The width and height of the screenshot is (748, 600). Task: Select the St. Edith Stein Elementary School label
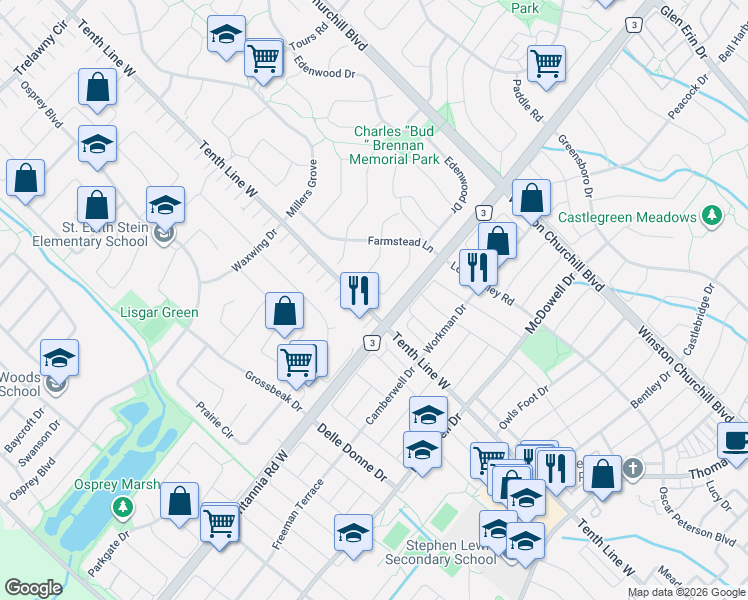pyautogui.click(x=90, y=234)
